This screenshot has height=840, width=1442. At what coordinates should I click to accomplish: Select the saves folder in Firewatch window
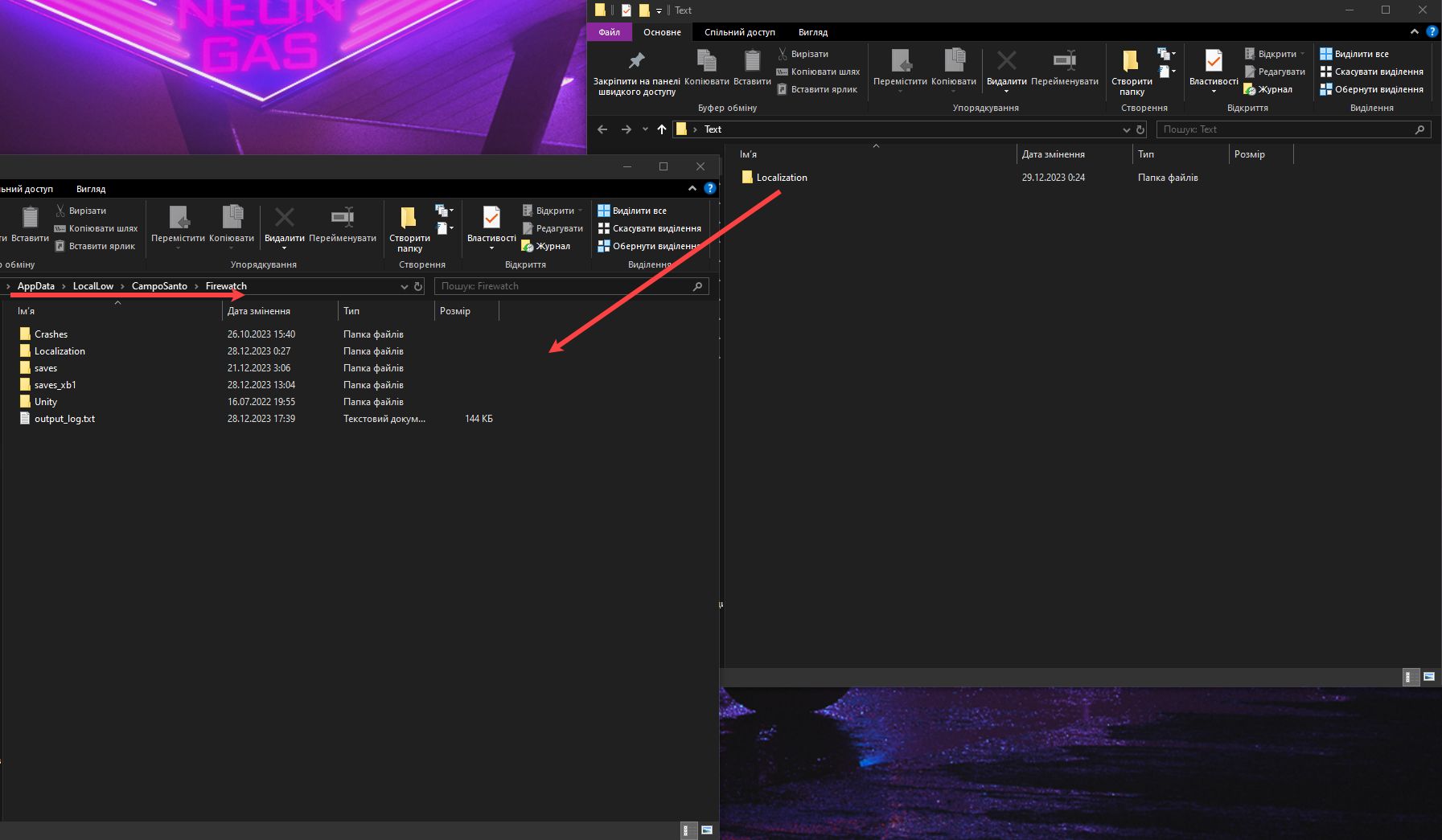pyautogui.click(x=39, y=368)
